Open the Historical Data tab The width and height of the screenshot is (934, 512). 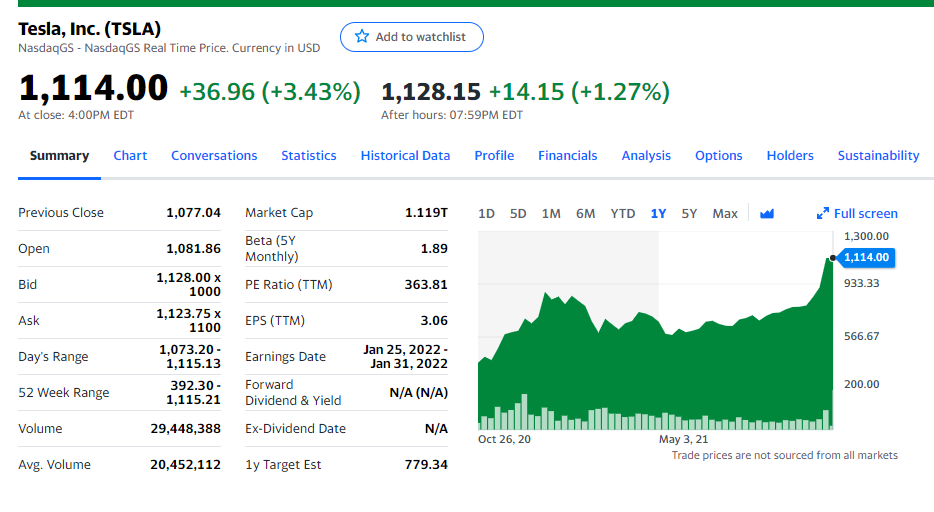click(x=405, y=155)
